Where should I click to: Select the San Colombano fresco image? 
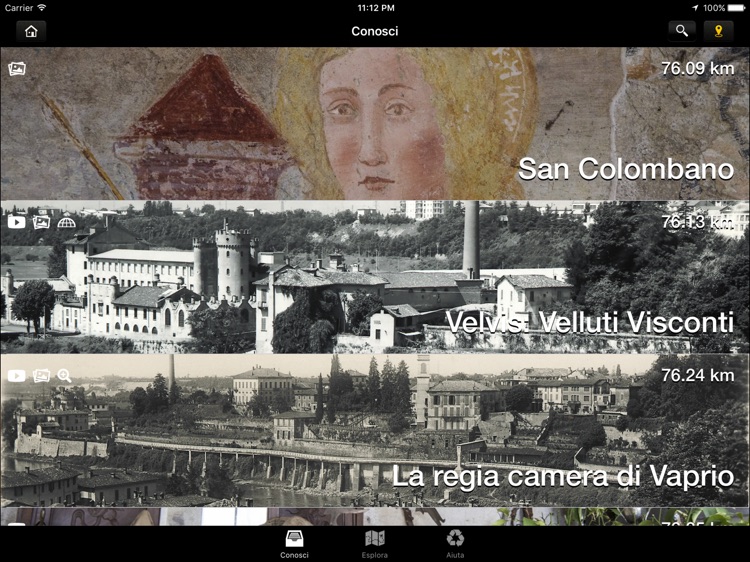coord(375,123)
